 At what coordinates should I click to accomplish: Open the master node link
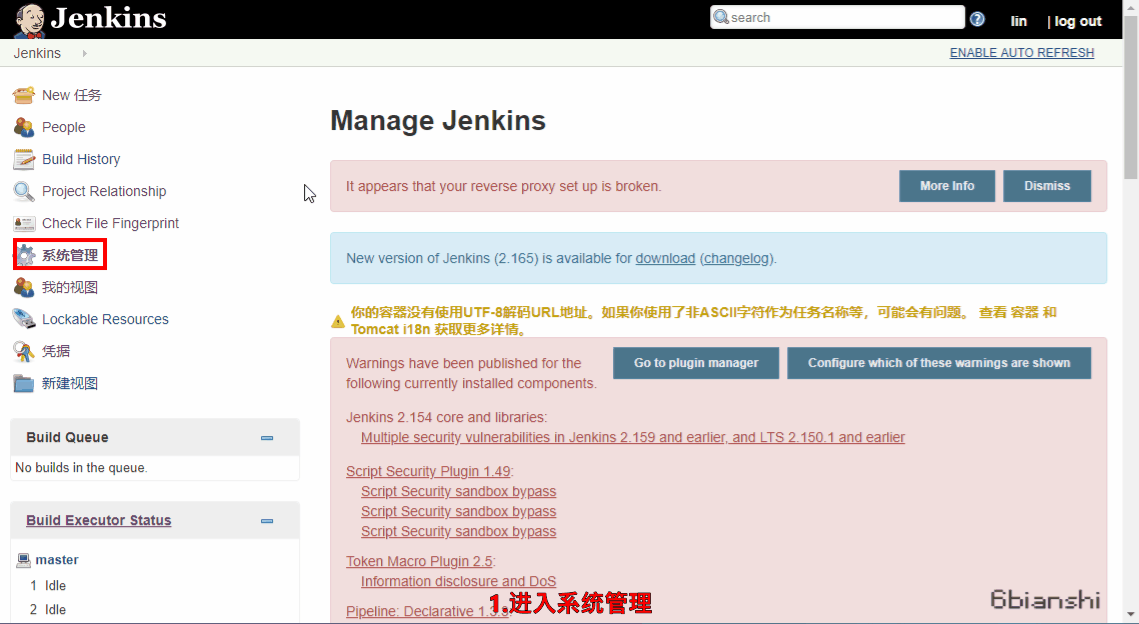coord(57,560)
